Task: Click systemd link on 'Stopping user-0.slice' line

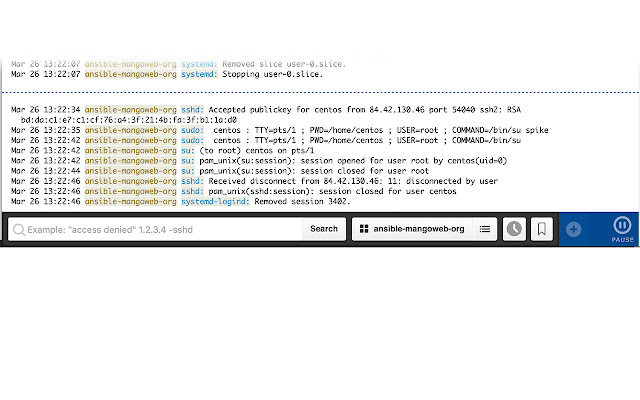Action: (x=199, y=74)
